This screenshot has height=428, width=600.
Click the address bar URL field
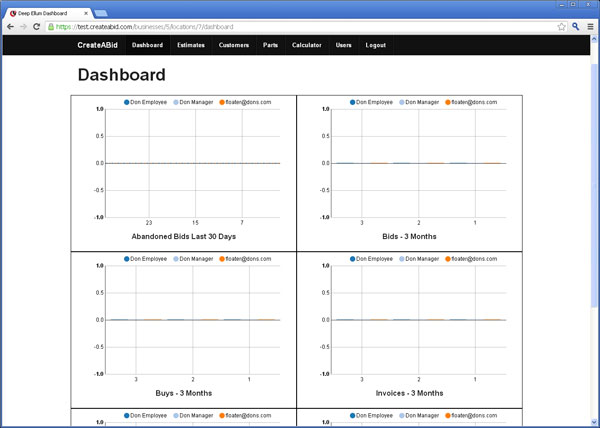pos(300,27)
